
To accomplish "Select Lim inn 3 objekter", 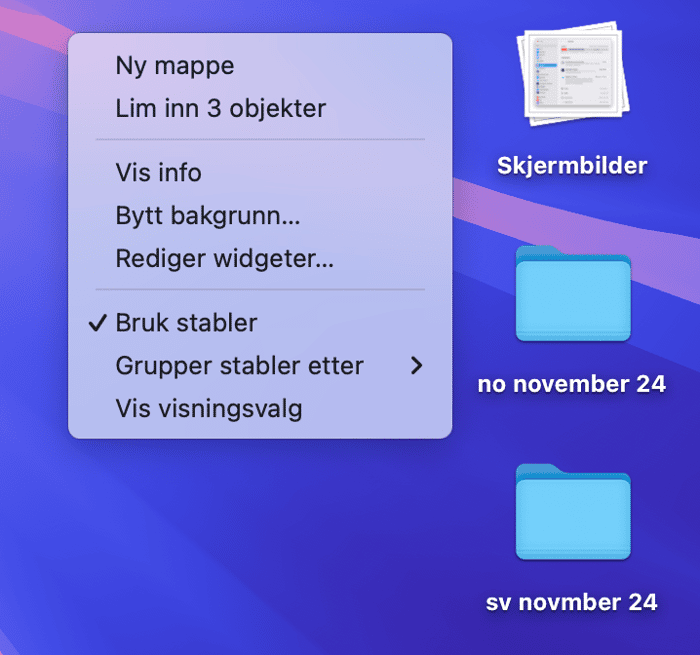I will (x=260, y=108).
